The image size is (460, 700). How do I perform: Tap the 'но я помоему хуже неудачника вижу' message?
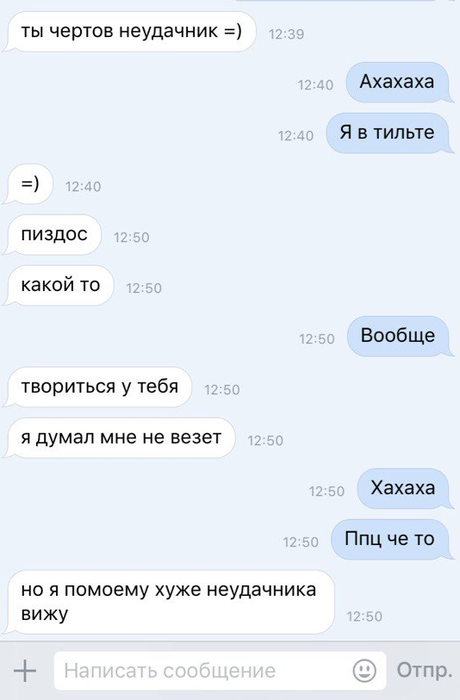(x=169, y=602)
